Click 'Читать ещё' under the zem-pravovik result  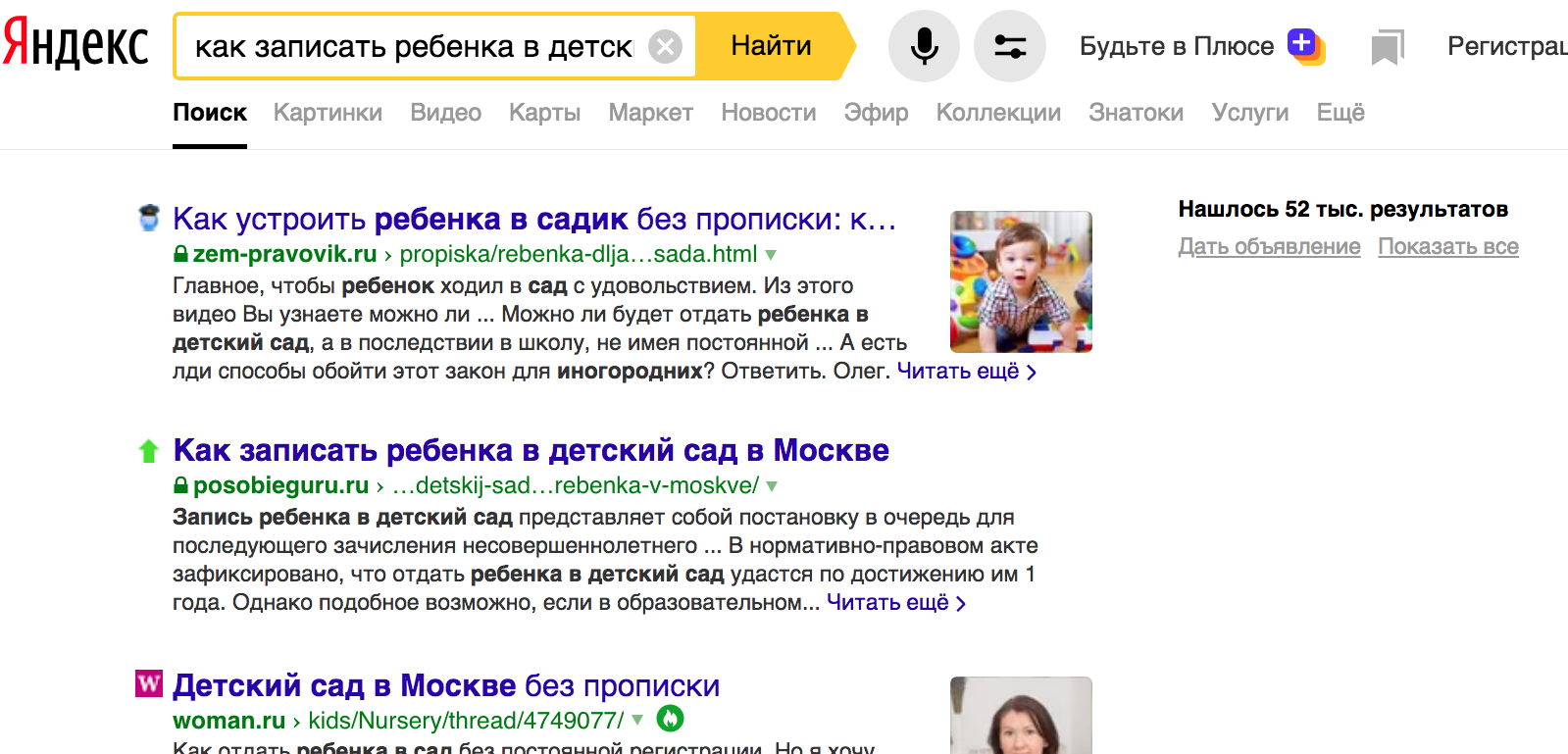[x=966, y=371]
